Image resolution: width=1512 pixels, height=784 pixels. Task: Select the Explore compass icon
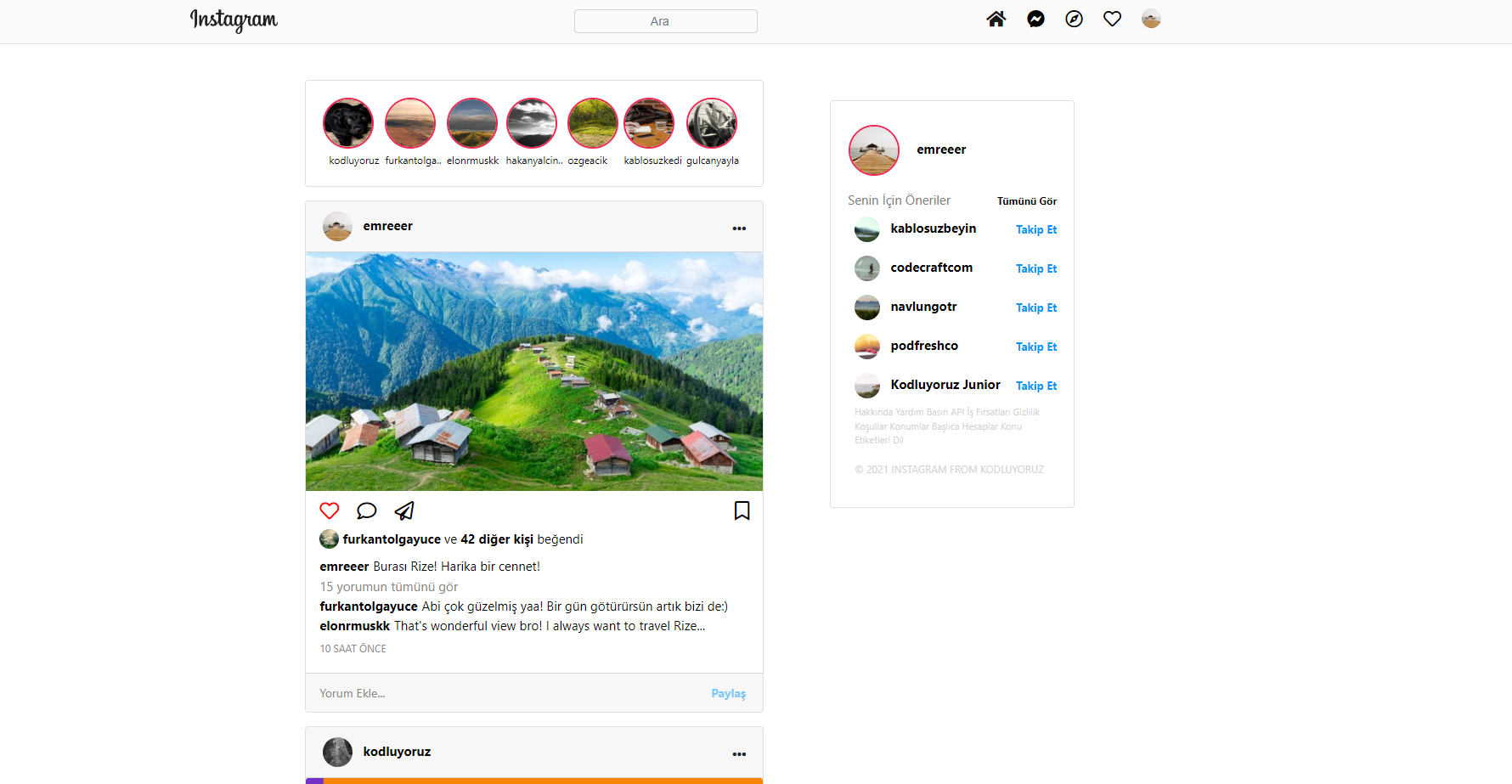click(x=1073, y=18)
